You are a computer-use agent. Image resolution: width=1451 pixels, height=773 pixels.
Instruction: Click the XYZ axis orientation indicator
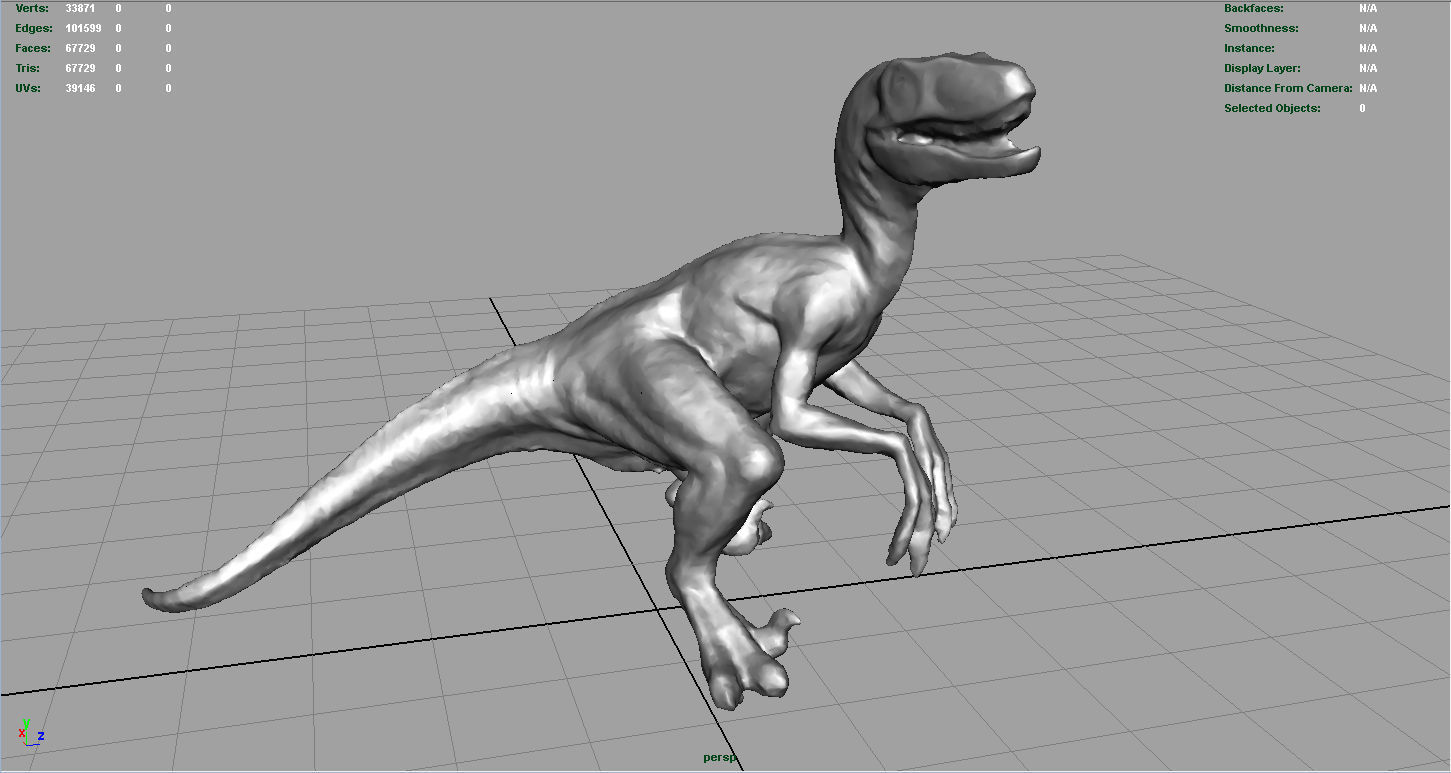31,732
